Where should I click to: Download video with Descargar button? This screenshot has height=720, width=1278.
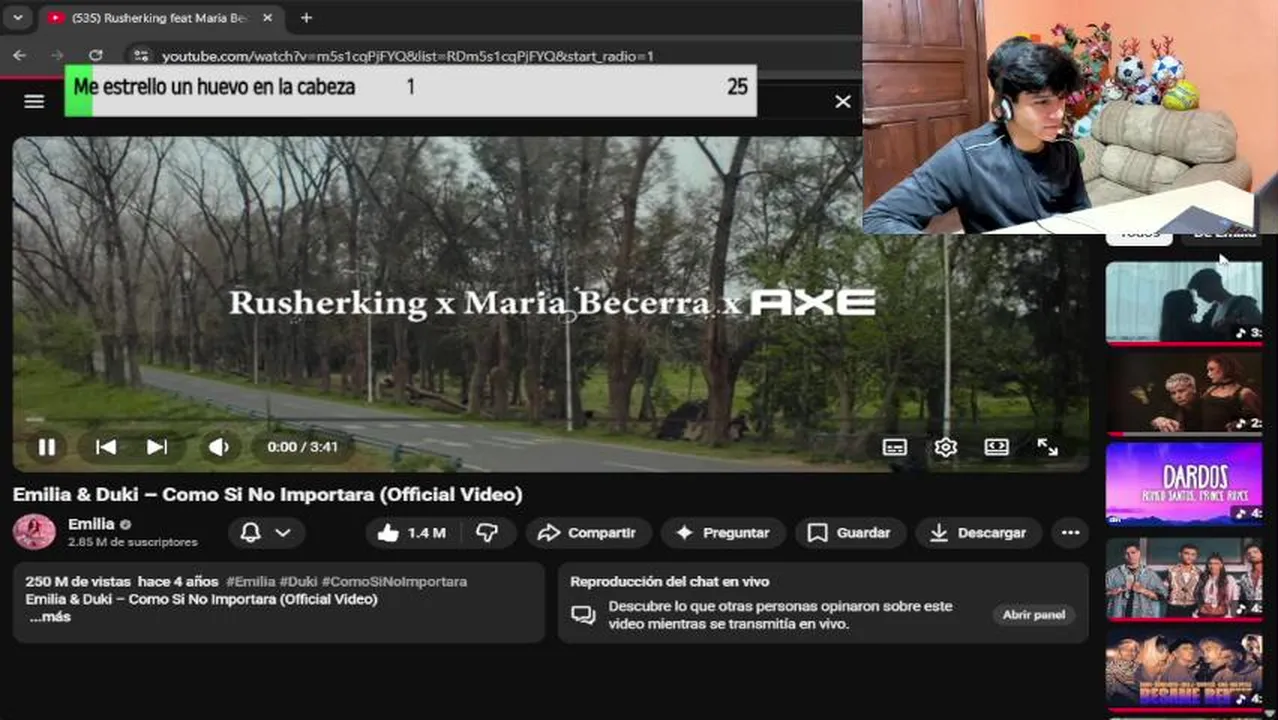pos(978,533)
